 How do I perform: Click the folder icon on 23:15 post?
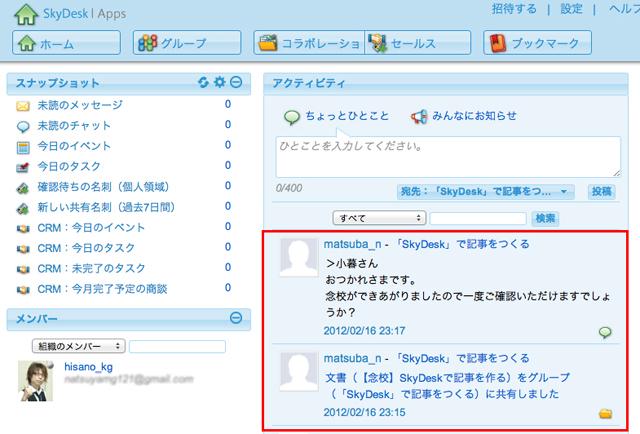click(605, 414)
